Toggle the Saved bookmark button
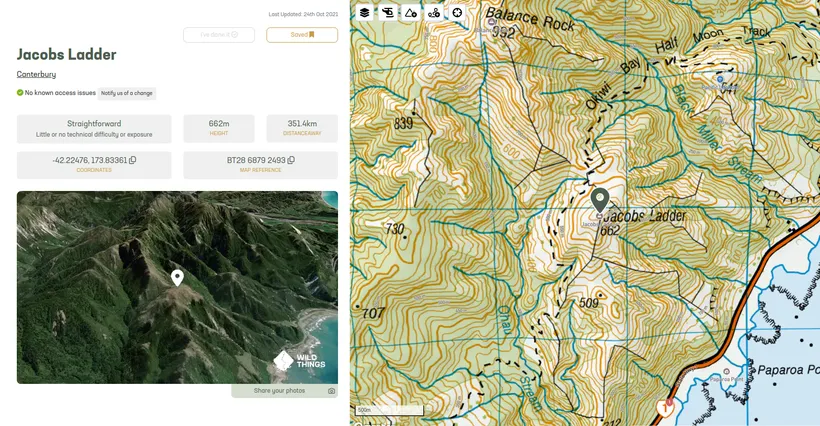 (302, 35)
